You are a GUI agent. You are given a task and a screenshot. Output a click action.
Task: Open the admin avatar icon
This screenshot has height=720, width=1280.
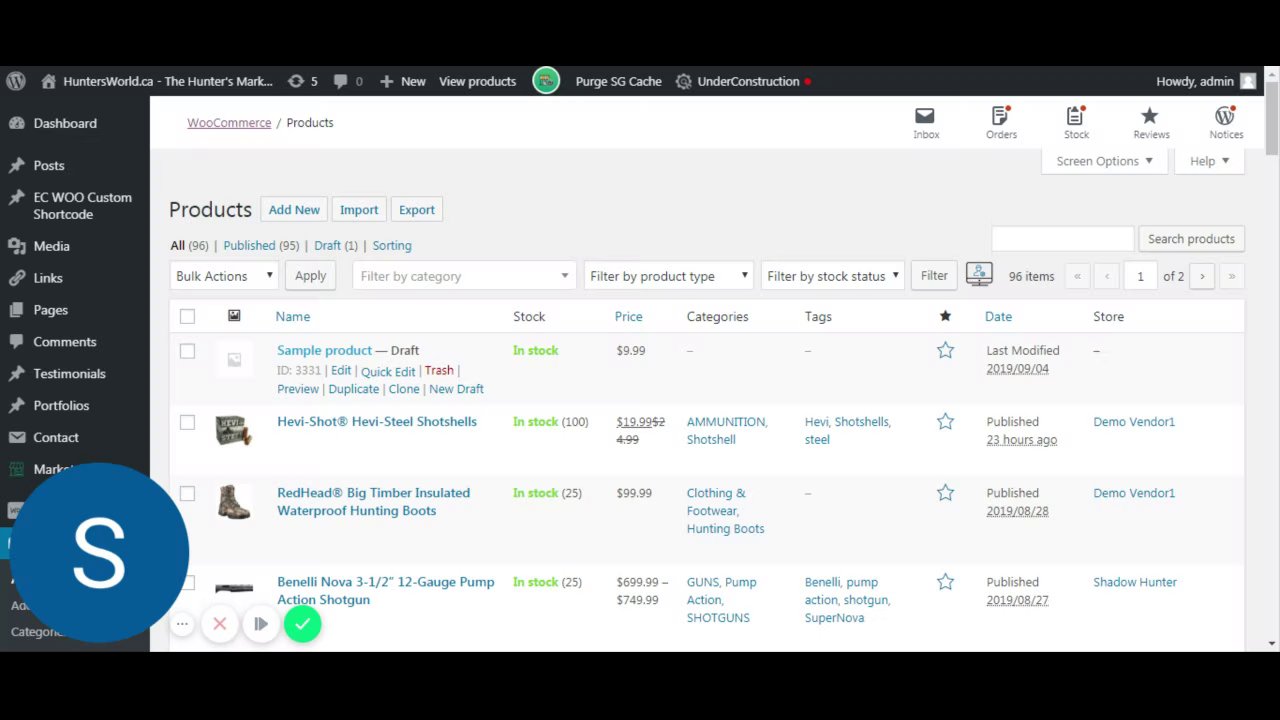coord(1248,81)
